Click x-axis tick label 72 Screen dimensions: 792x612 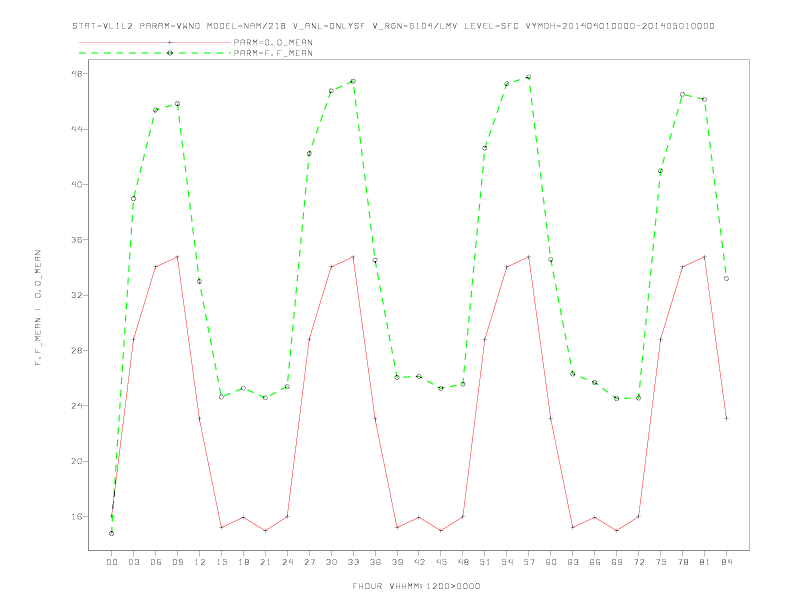(638, 562)
